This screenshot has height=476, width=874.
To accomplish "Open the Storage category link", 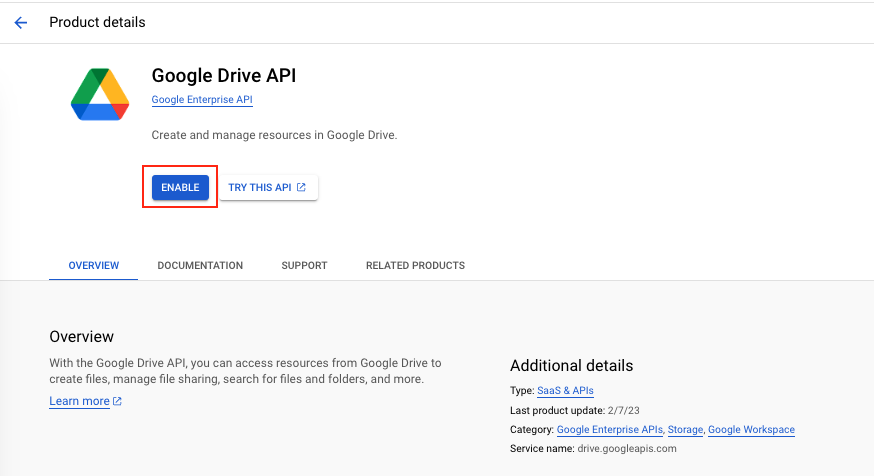I will [x=685, y=430].
